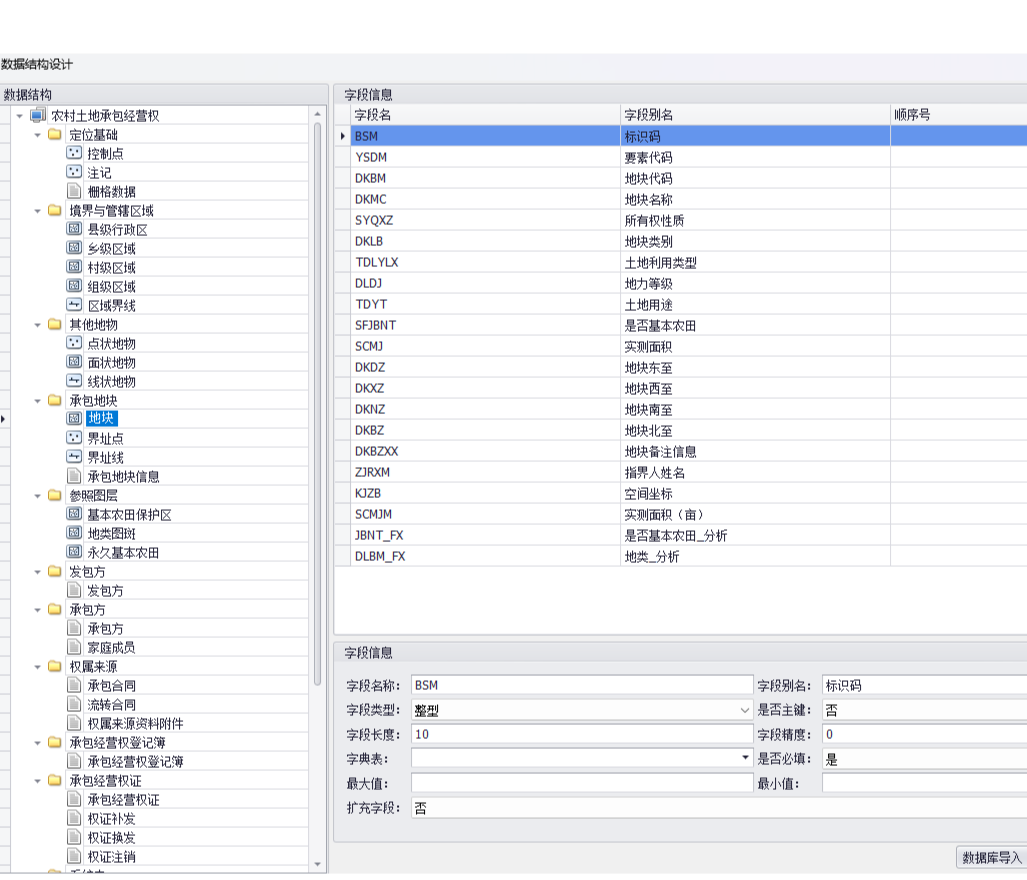Click the polygon layer icon beside 永久基本农田
1027x880 pixels.
pos(74,552)
